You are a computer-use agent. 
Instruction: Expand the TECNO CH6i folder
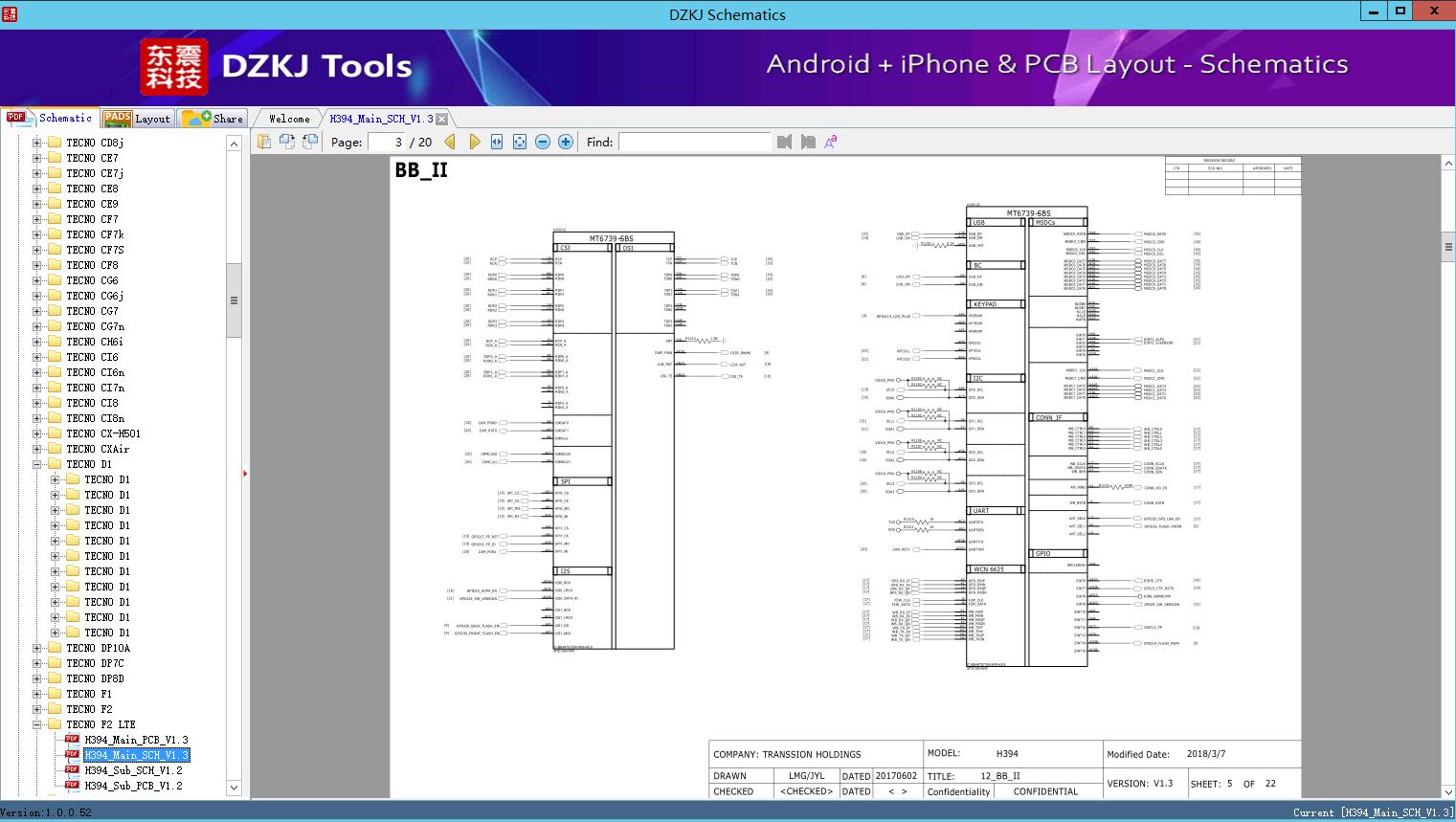pos(36,342)
